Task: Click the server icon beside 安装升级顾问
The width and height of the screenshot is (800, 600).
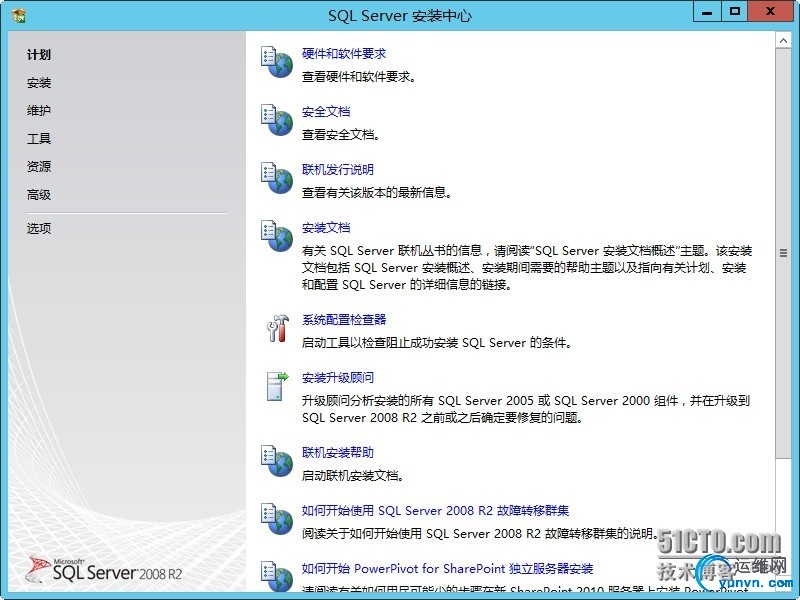Action: (x=278, y=386)
